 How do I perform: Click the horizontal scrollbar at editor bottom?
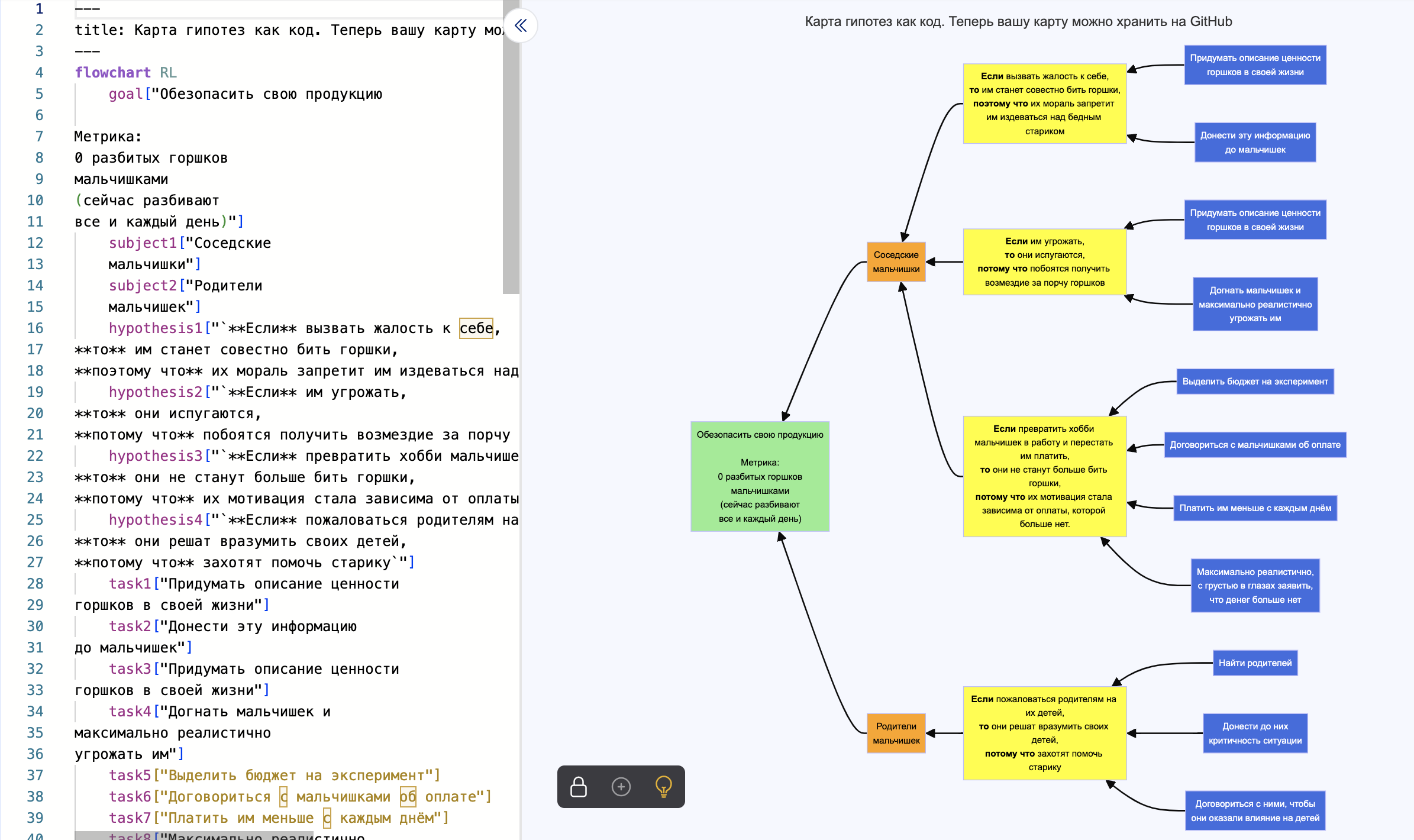tap(195, 835)
